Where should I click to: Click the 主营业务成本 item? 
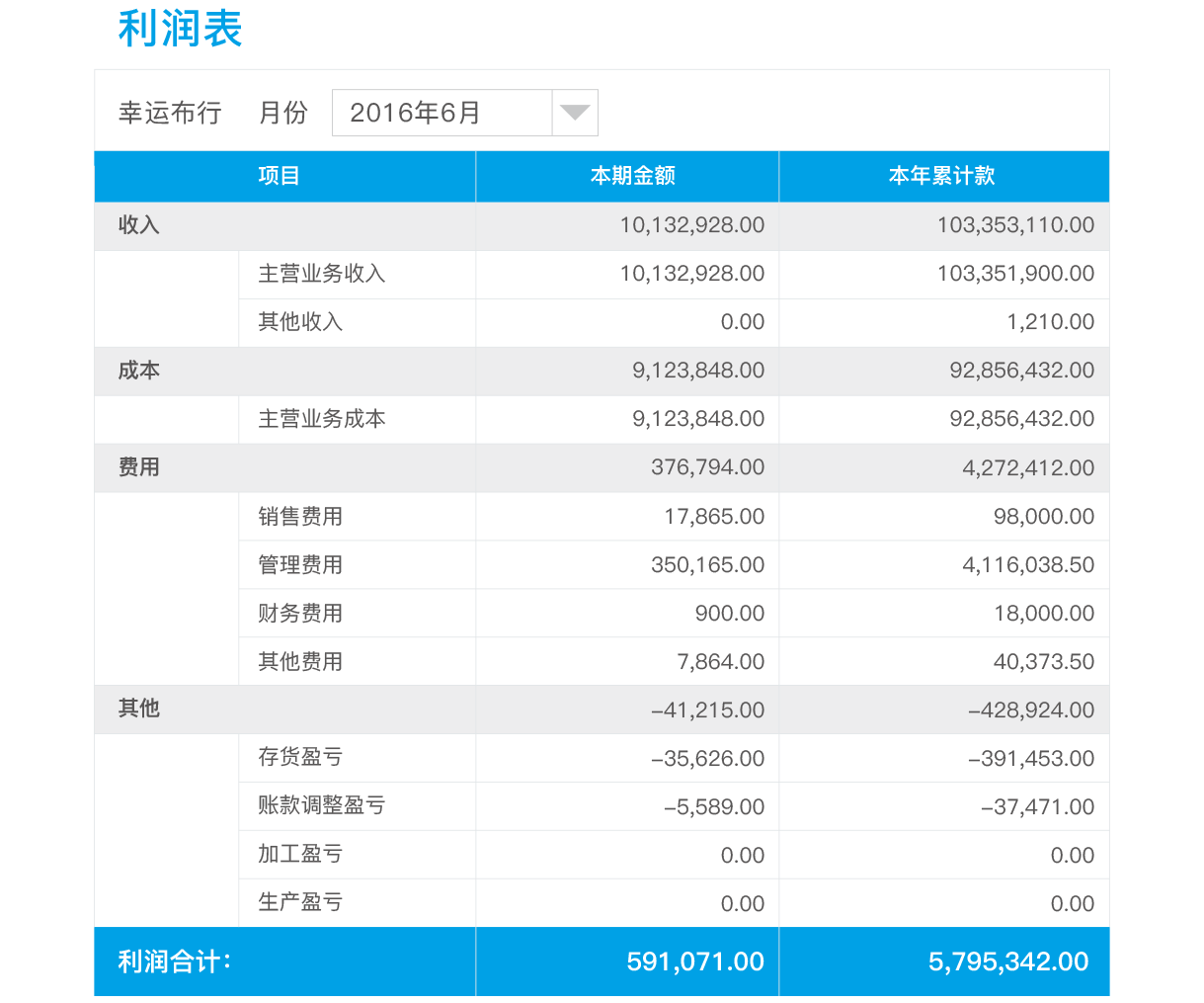(x=321, y=419)
